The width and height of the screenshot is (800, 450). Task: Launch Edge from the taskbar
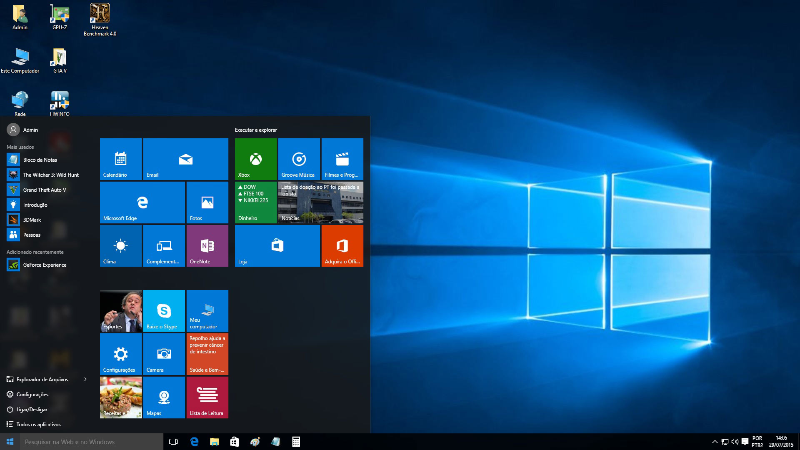(194, 442)
